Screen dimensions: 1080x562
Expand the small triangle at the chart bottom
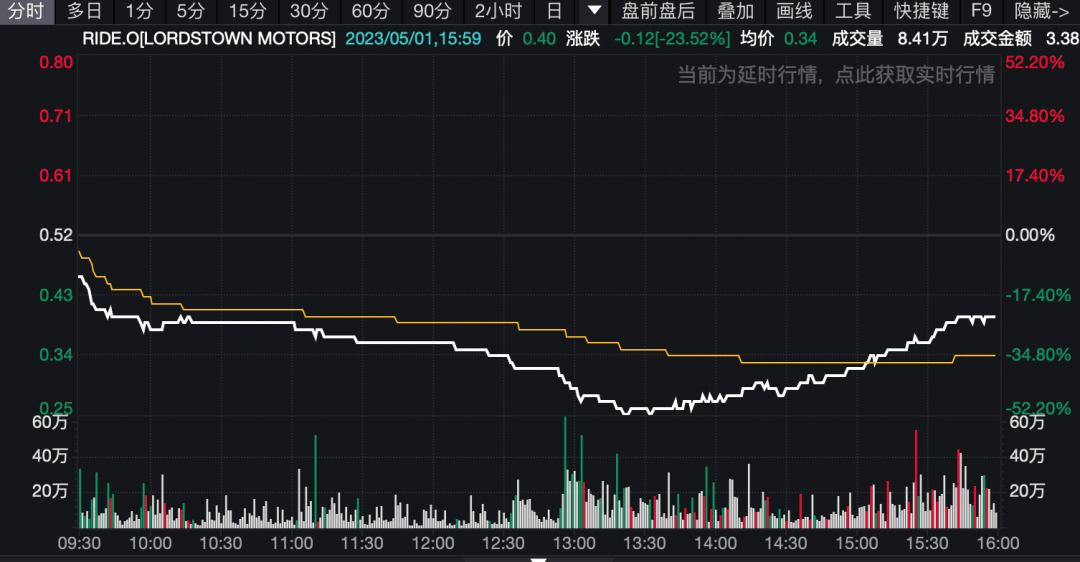[x=539, y=560]
